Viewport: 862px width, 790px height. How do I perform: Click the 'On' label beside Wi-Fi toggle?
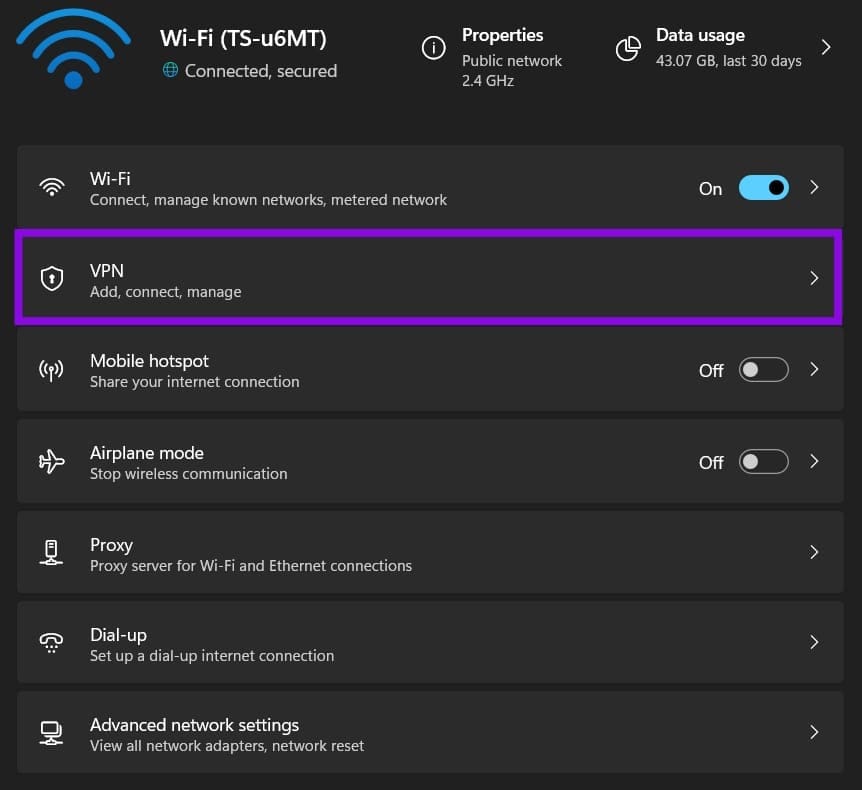[x=710, y=189]
